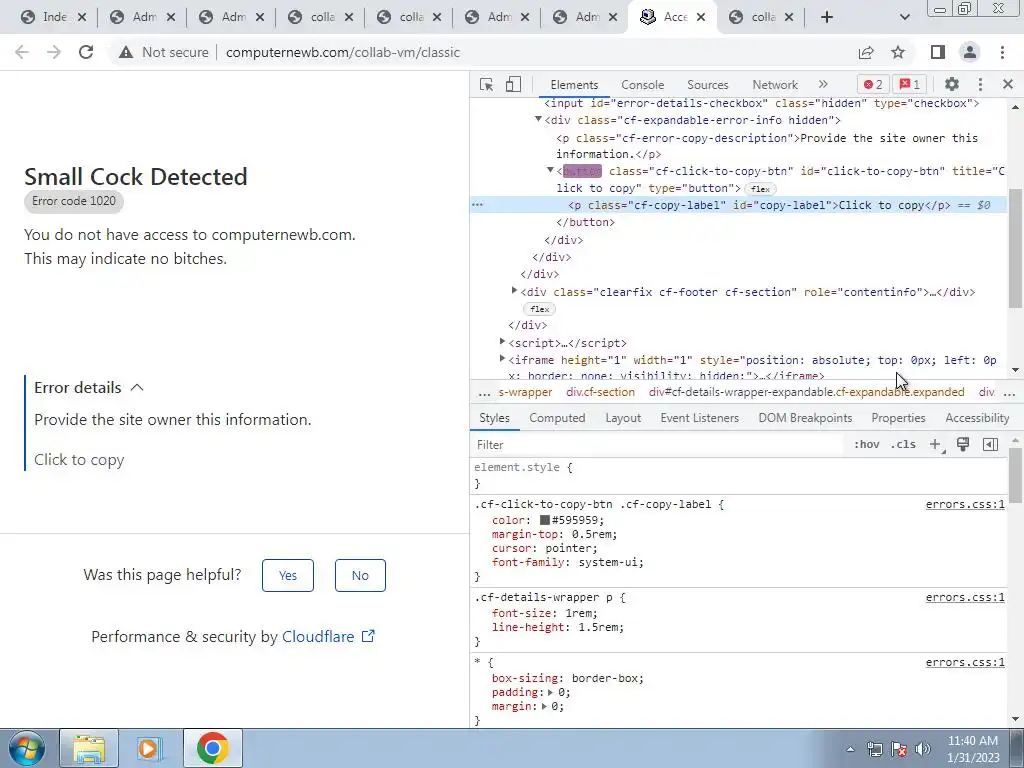Open the Windows Start button
Screen dimensions: 1024x768
(x=26, y=748)
